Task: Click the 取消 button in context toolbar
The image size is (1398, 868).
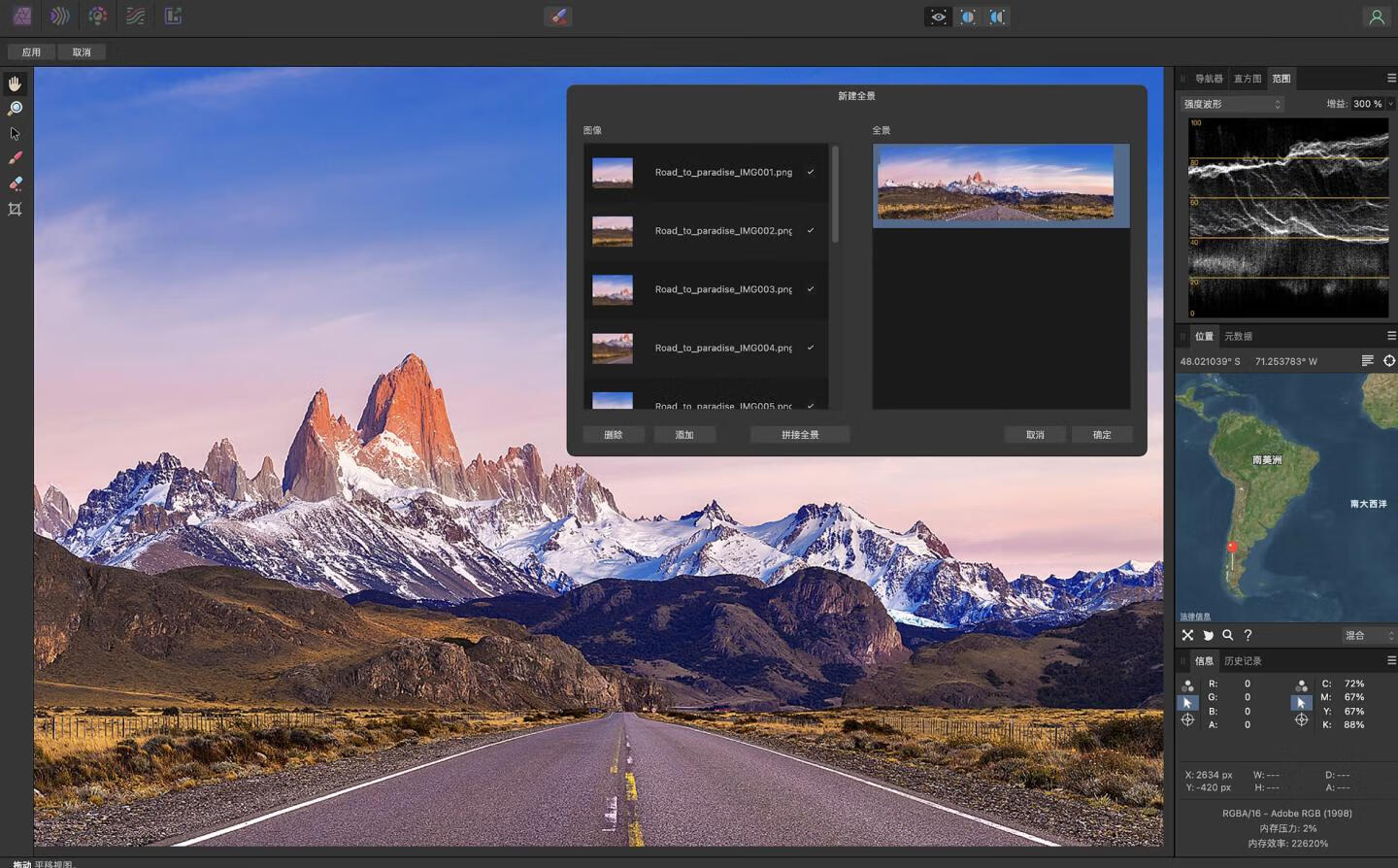Action: click(82, 52)
